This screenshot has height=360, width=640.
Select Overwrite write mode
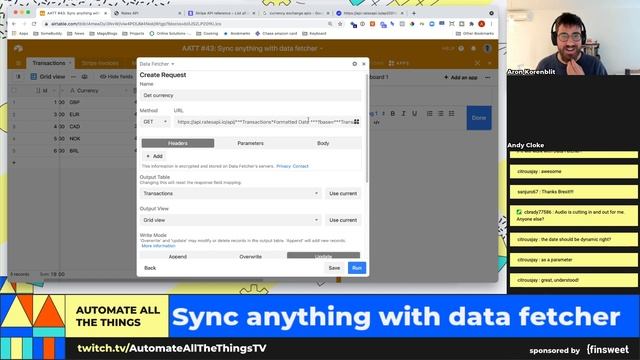click(x=250, y=256)
